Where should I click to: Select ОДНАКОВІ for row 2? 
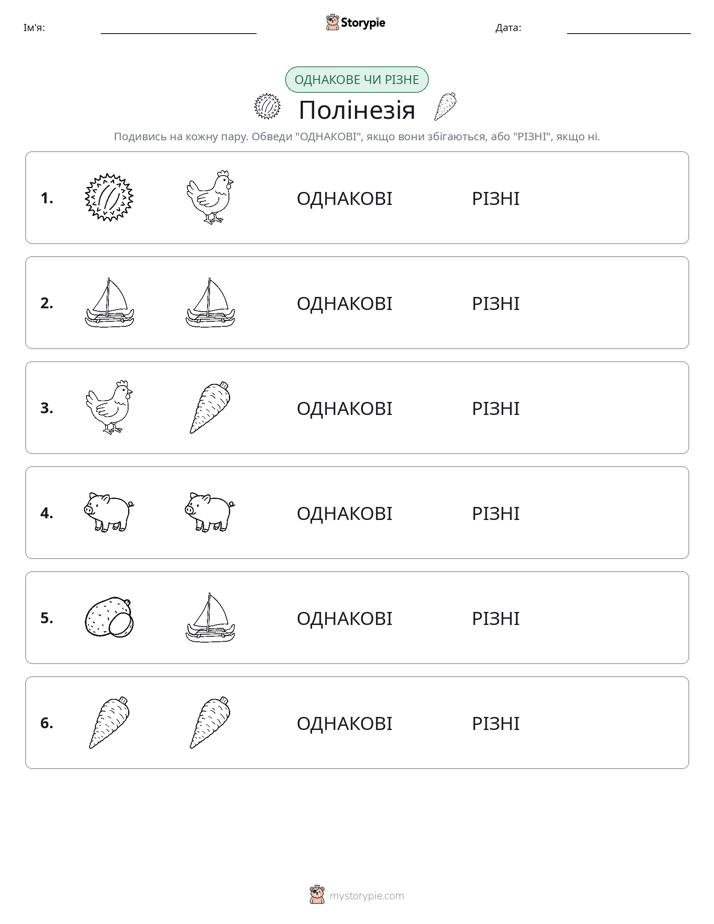pos(344,303)
